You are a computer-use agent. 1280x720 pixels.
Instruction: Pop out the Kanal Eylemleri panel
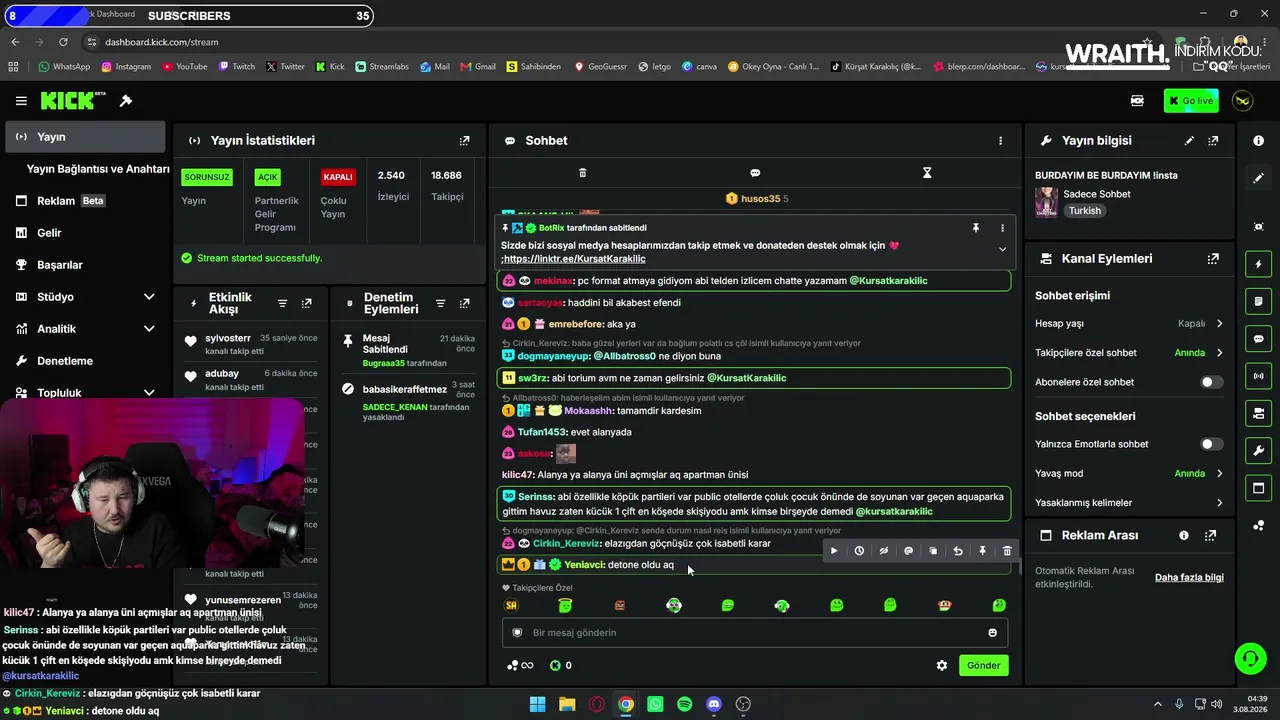coord(1213,259)
